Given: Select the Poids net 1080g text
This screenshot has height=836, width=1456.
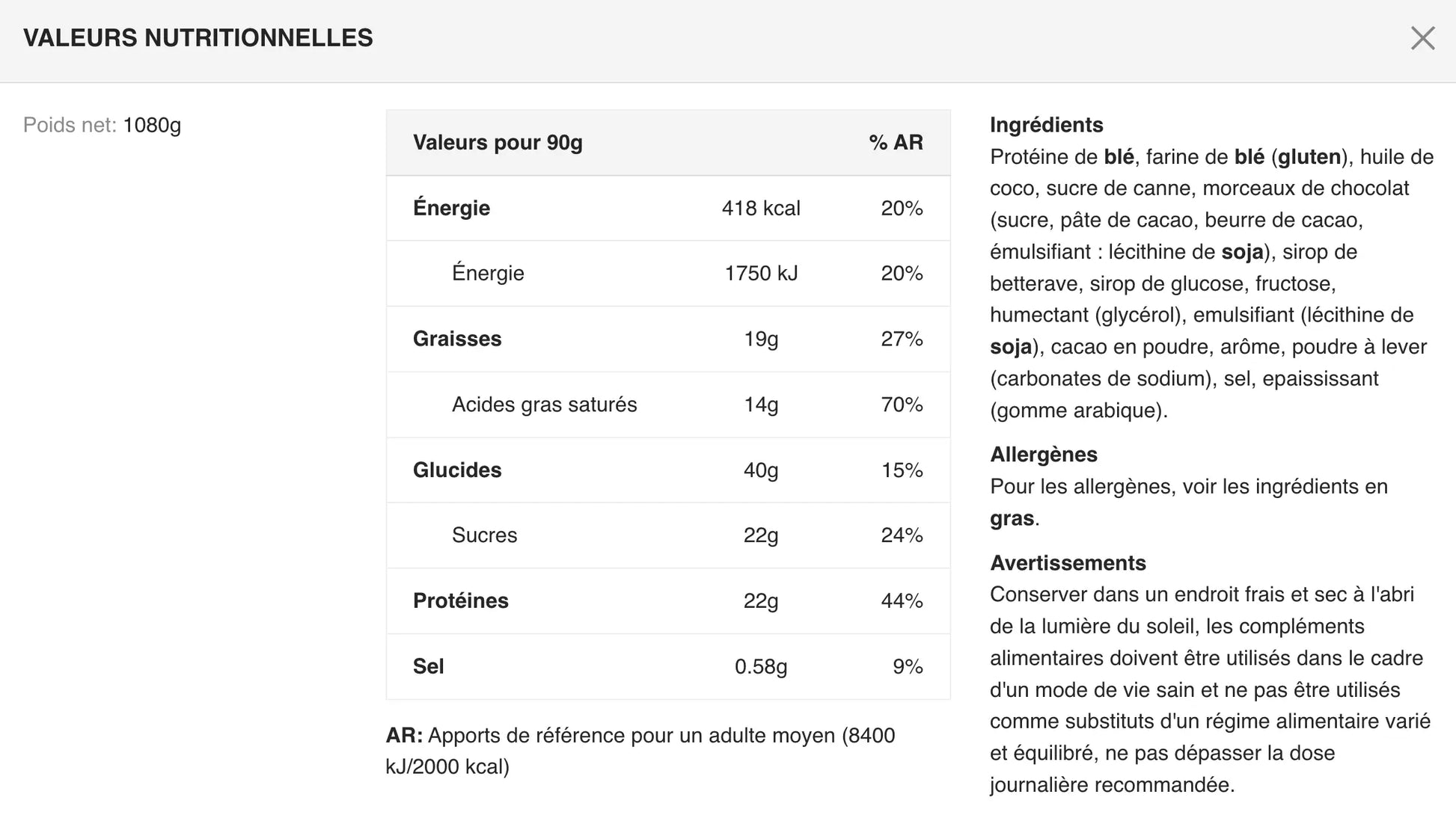Looking at the screenshot, I should coord(103,125).
